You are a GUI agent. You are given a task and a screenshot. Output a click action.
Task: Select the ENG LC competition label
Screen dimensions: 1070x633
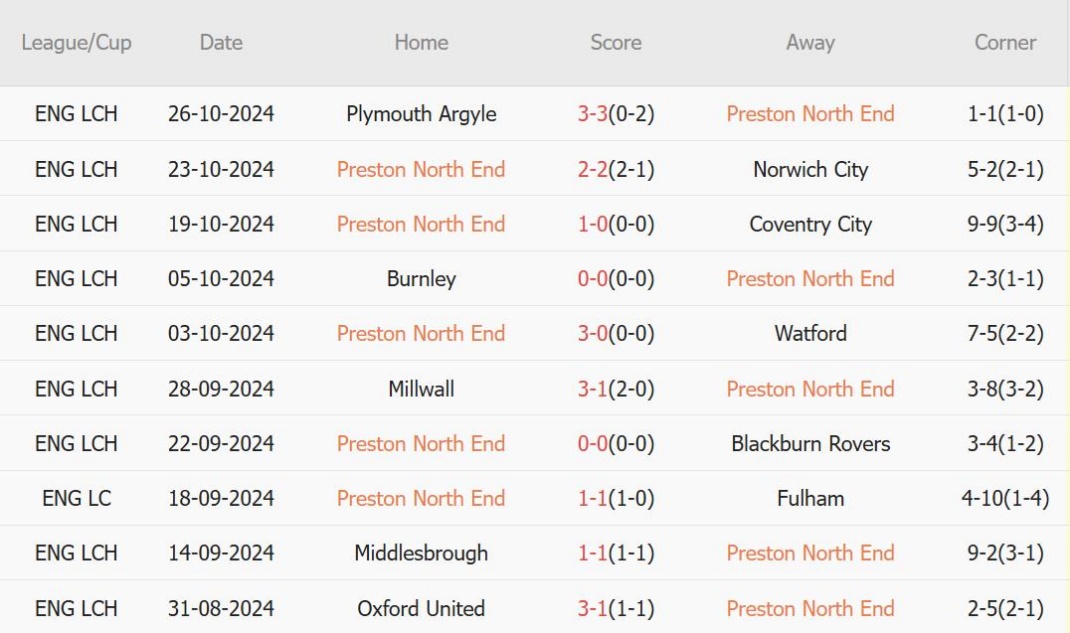[76, 498]
